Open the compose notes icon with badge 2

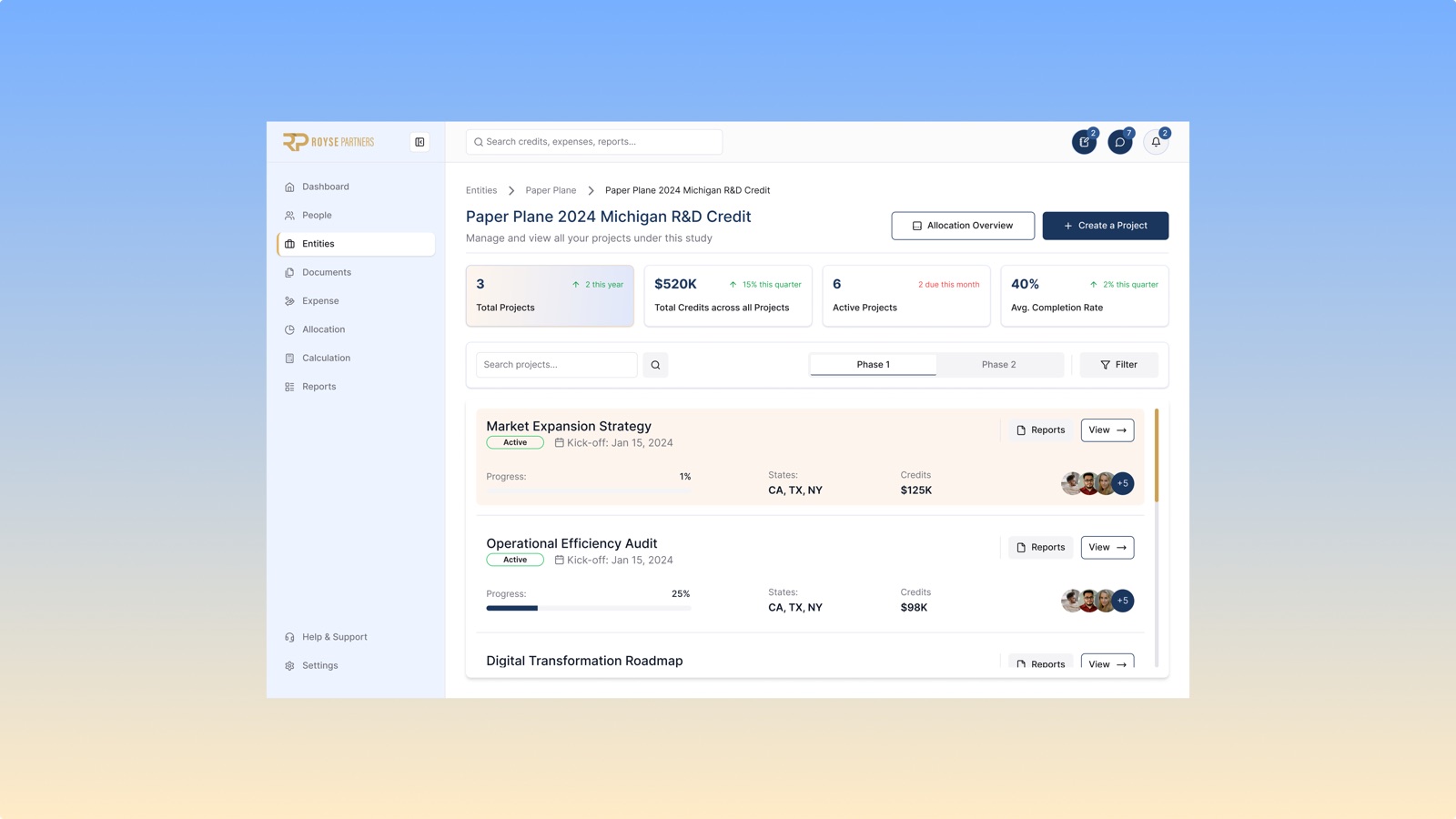click(x=1084, y=142)
